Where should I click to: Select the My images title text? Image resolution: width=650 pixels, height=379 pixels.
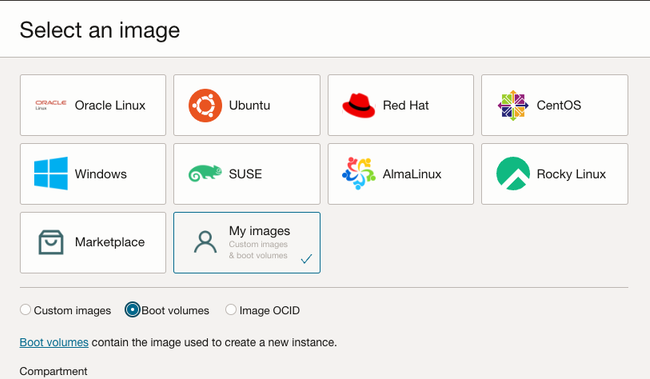pyautogui.click(x=260, y=231)
